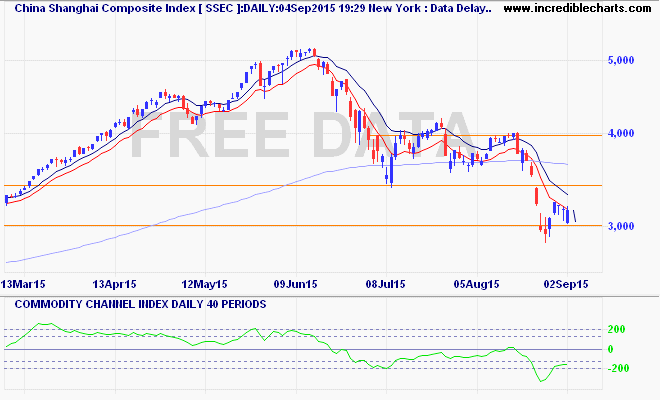Click the 13Mar15 date label
The height and width of the screenshot is (400, 660).
pos(23,284)
